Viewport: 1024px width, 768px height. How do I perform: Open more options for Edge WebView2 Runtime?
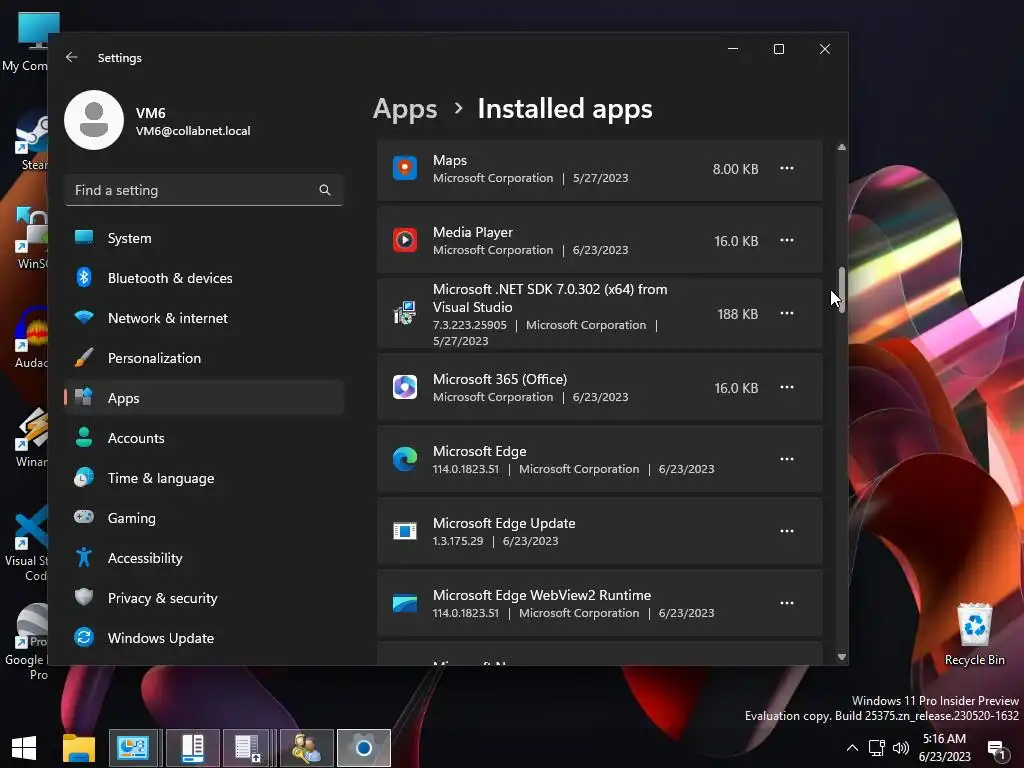(787, 603)
